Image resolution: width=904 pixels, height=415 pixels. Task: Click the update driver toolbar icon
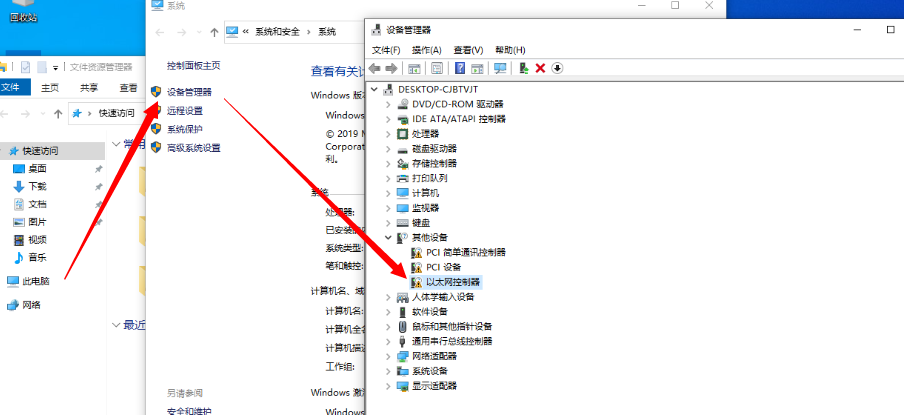pyautogui.click(x=523, y=68)
